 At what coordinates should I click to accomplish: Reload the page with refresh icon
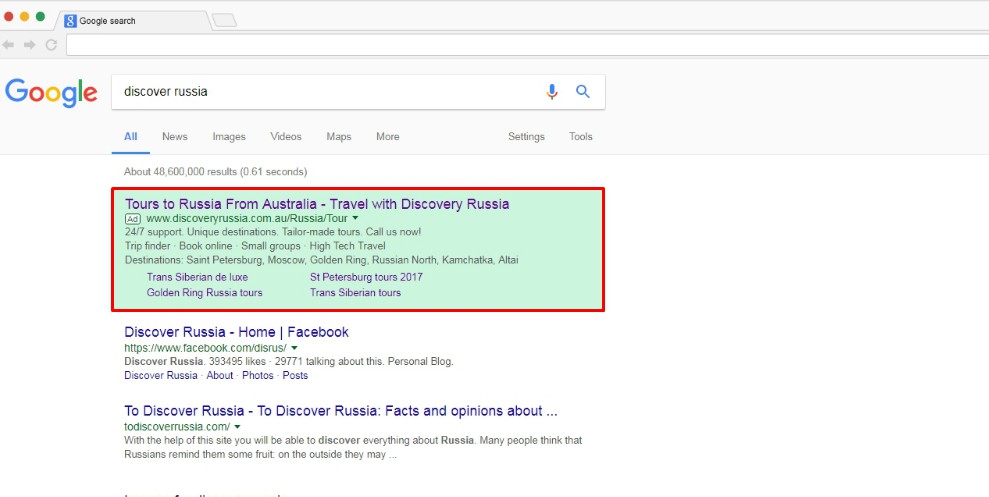(x=51, y=45)
